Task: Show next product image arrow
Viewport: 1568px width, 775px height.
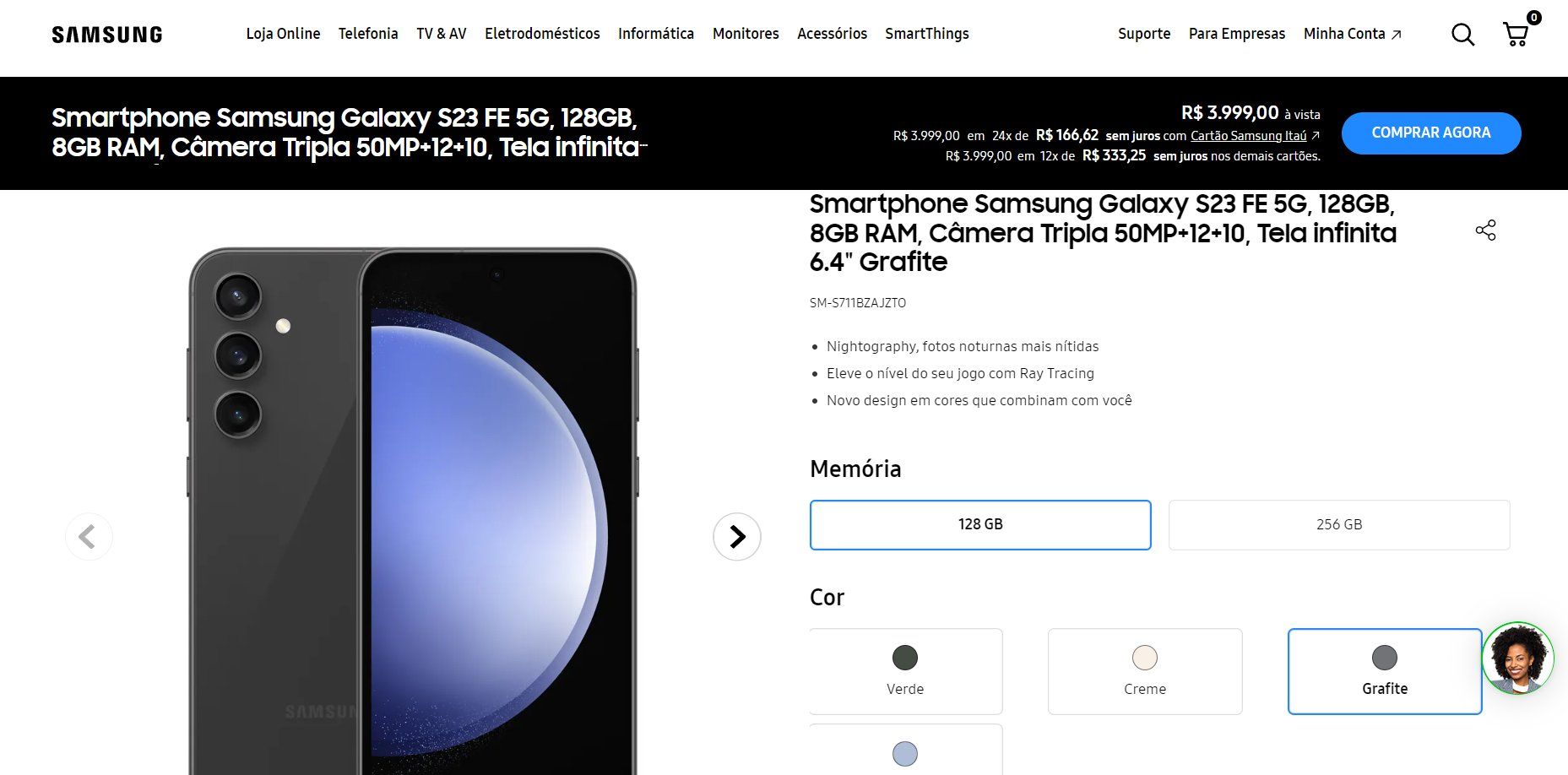Action: pos(737,536)
